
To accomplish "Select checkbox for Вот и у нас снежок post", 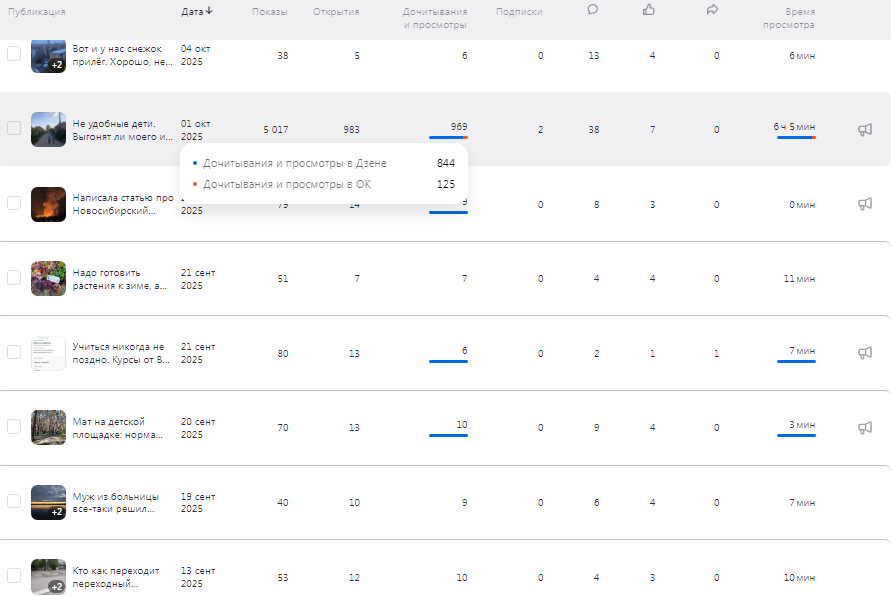I will click(x=14, y=54).
